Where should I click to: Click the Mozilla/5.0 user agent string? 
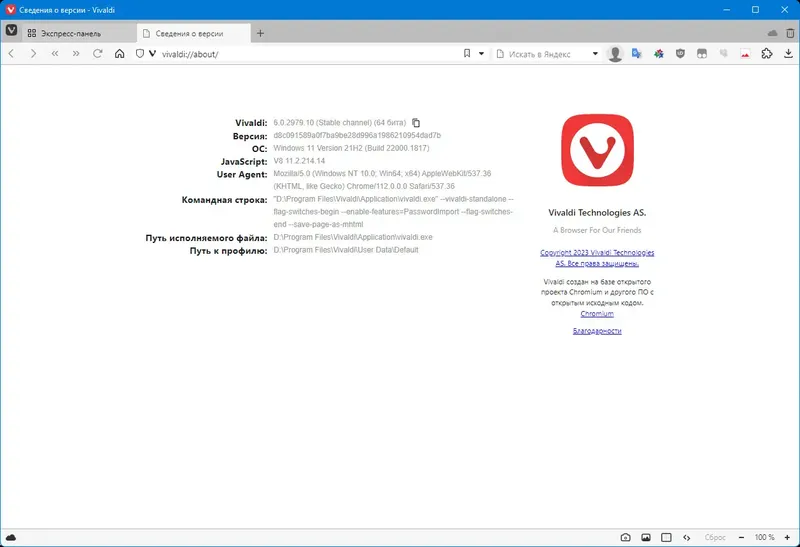pos(382,180)
